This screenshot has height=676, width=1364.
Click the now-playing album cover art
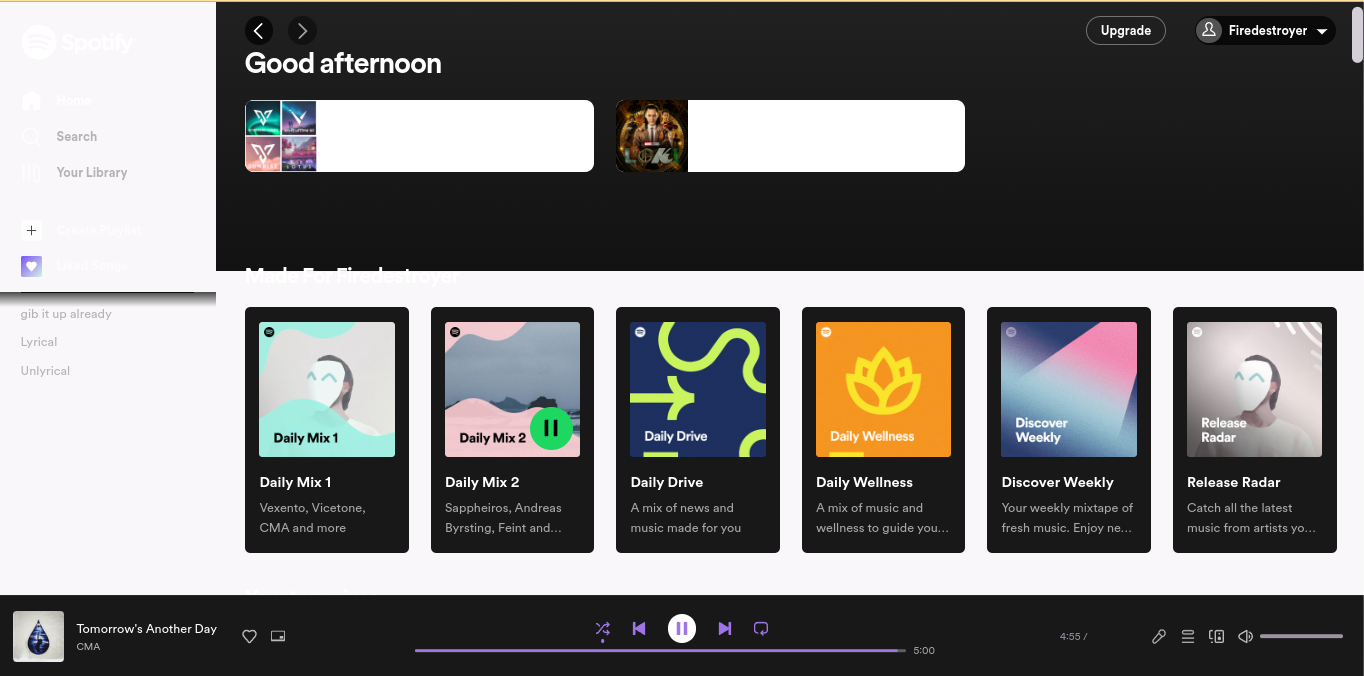tap(38, 637)
